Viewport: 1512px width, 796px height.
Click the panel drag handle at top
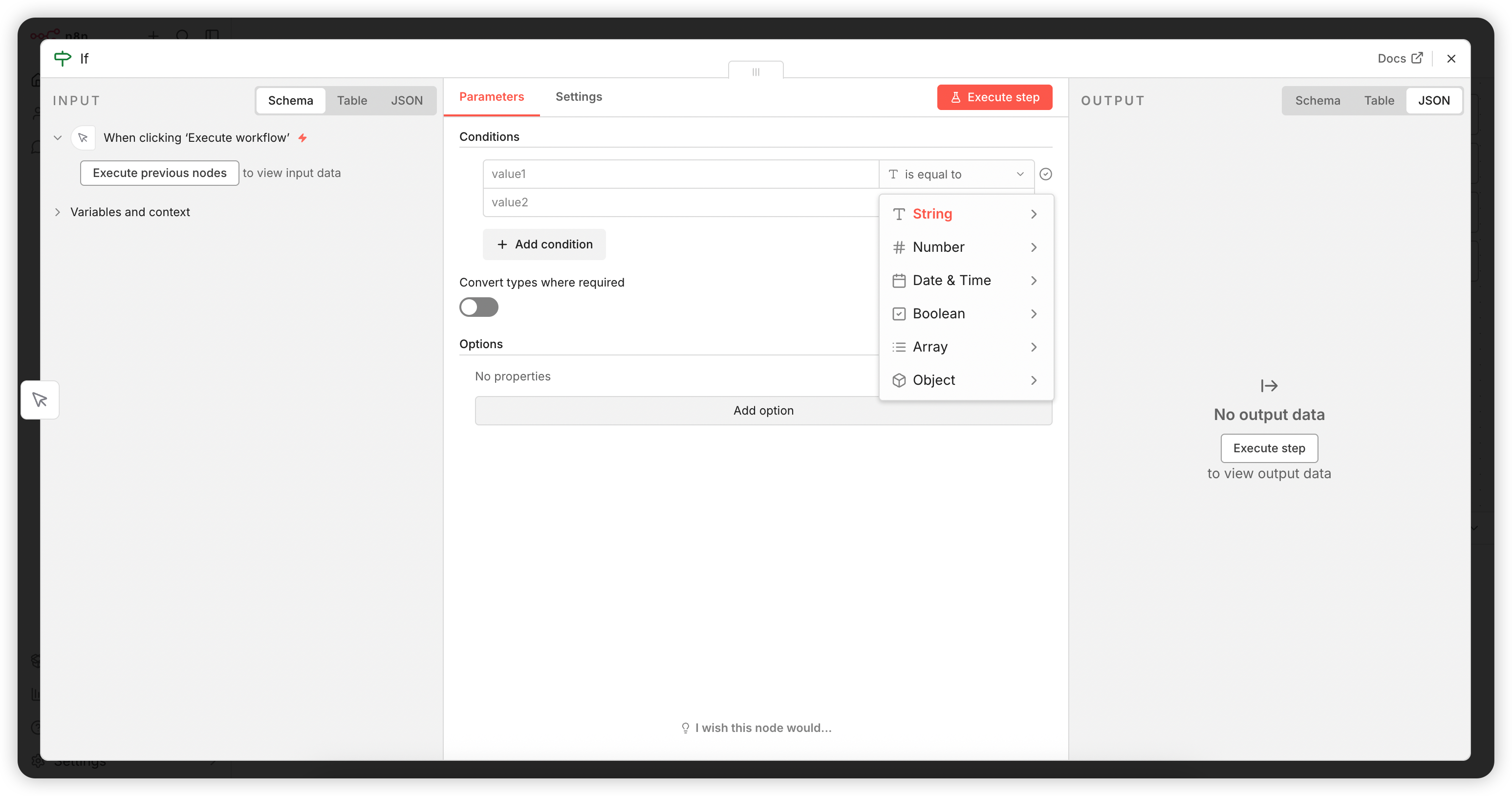[756, 72]
